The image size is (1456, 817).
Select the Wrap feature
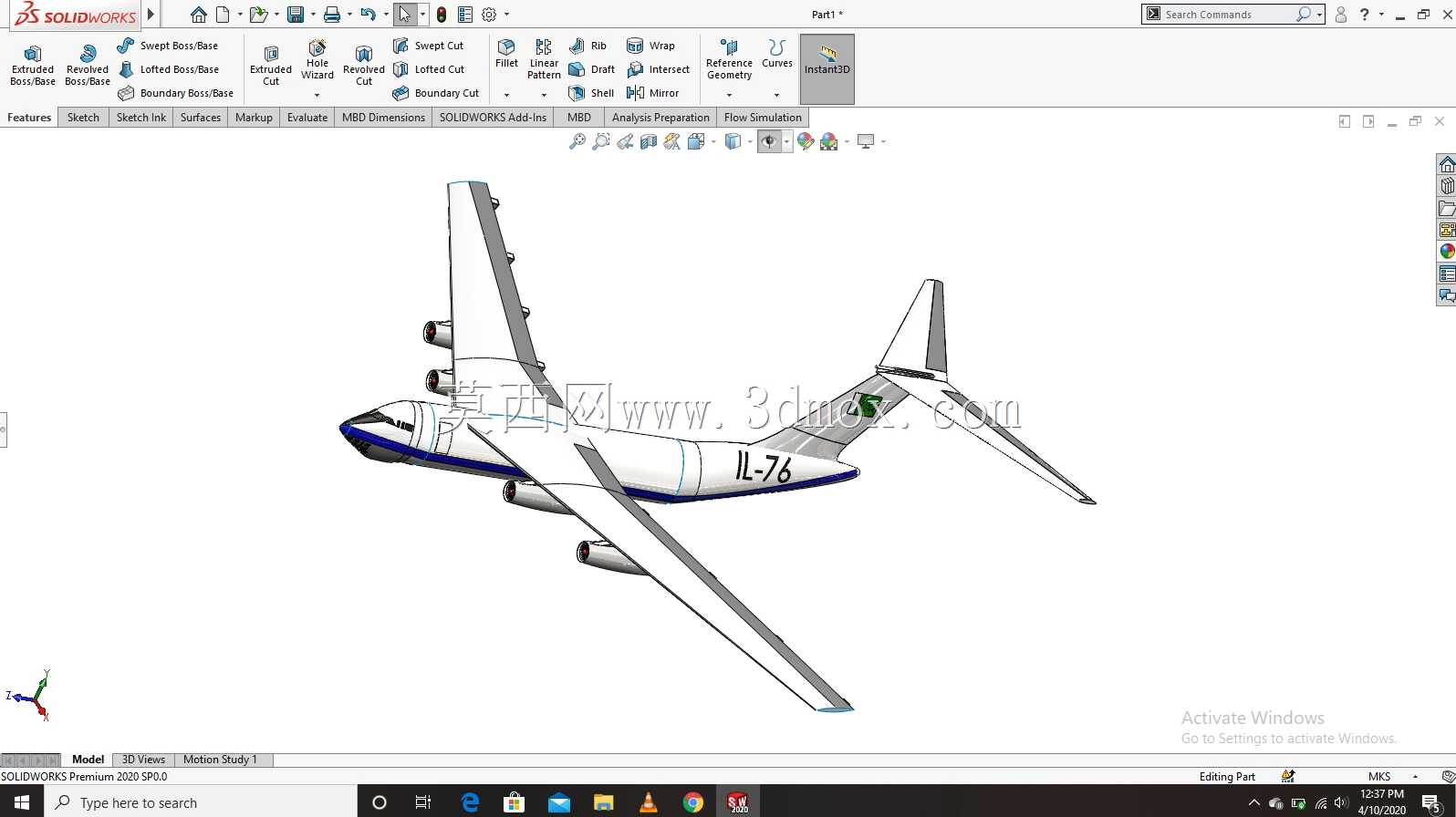[650, 46]
